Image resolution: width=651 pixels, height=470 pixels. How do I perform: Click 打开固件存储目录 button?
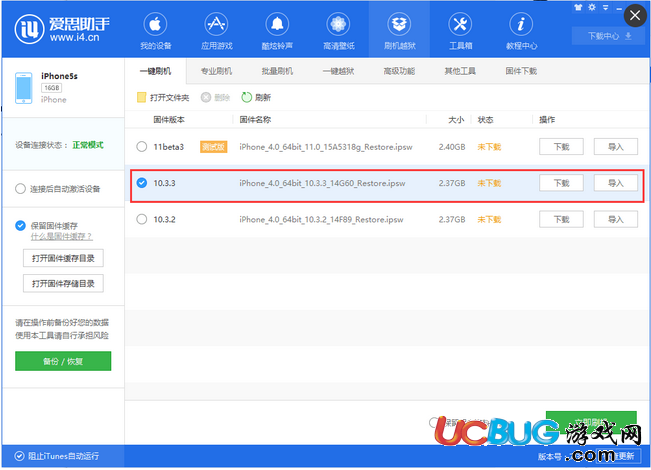pyautogui.click(x=63, y=284)
